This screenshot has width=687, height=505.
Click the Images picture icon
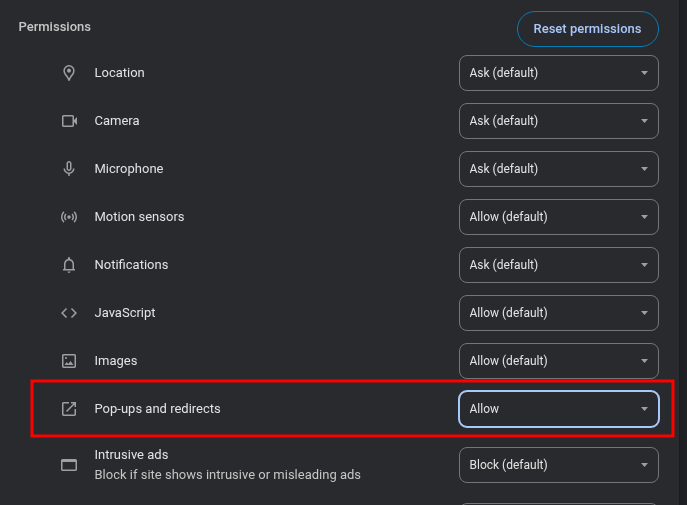69,361
